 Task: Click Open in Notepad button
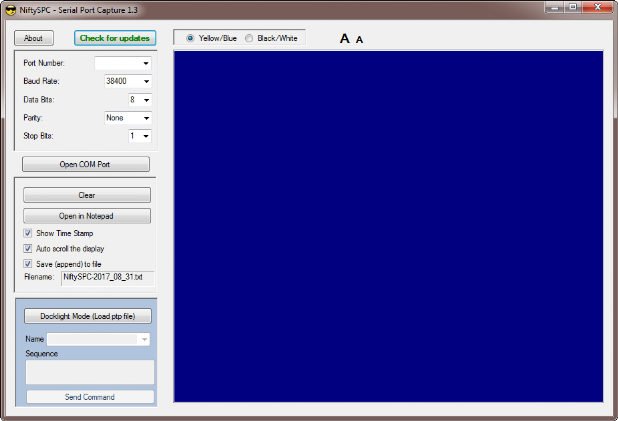click(x=87, y=216)
